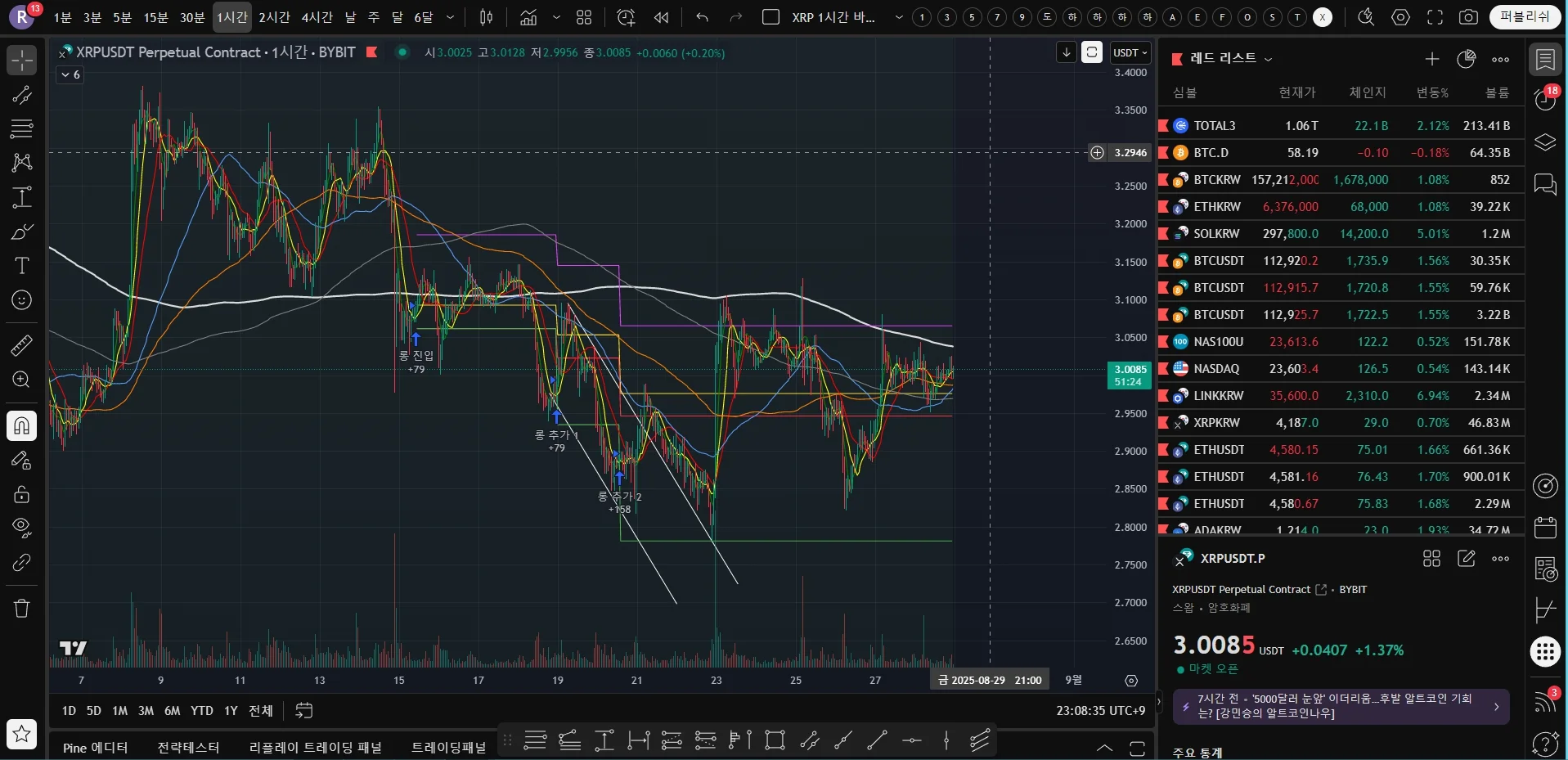Open the Indicators dialog

528,17
